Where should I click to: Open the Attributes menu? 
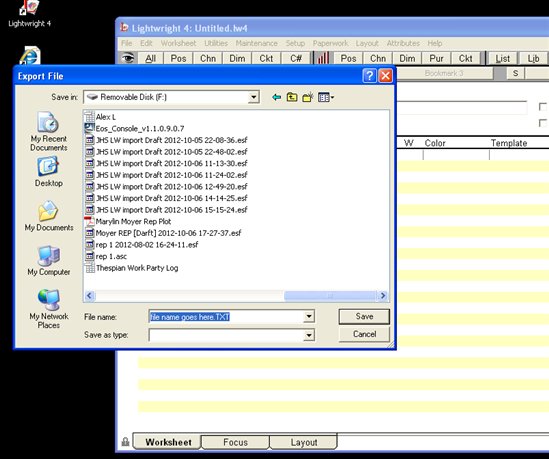[x=403, y=43]
